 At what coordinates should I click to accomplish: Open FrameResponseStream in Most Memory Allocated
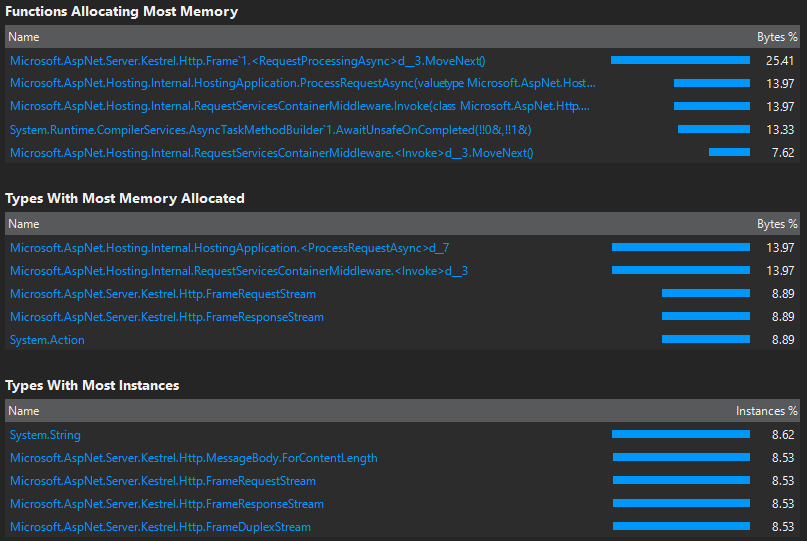[167, 317]
